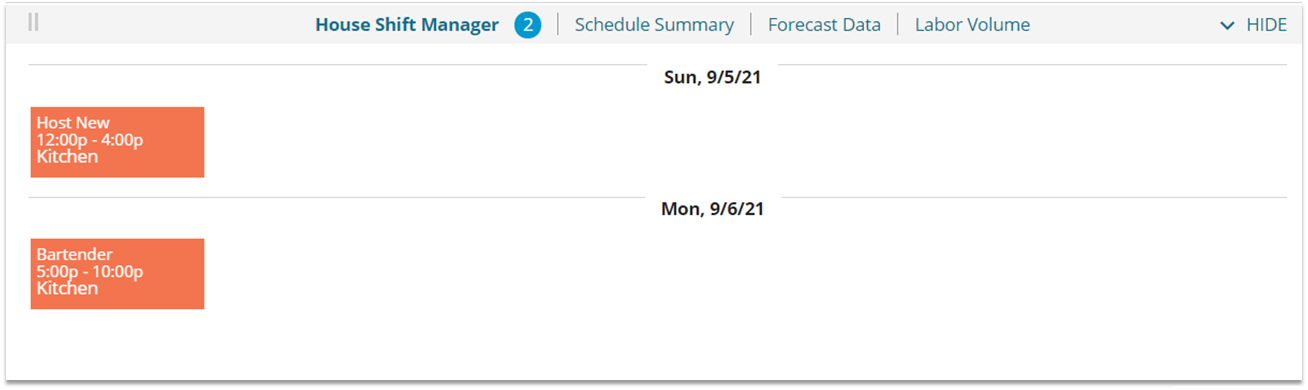This screenshot has width=1308, height=390.
Task: Open the Labor Volume tab
Action: [x=972, y=25]
